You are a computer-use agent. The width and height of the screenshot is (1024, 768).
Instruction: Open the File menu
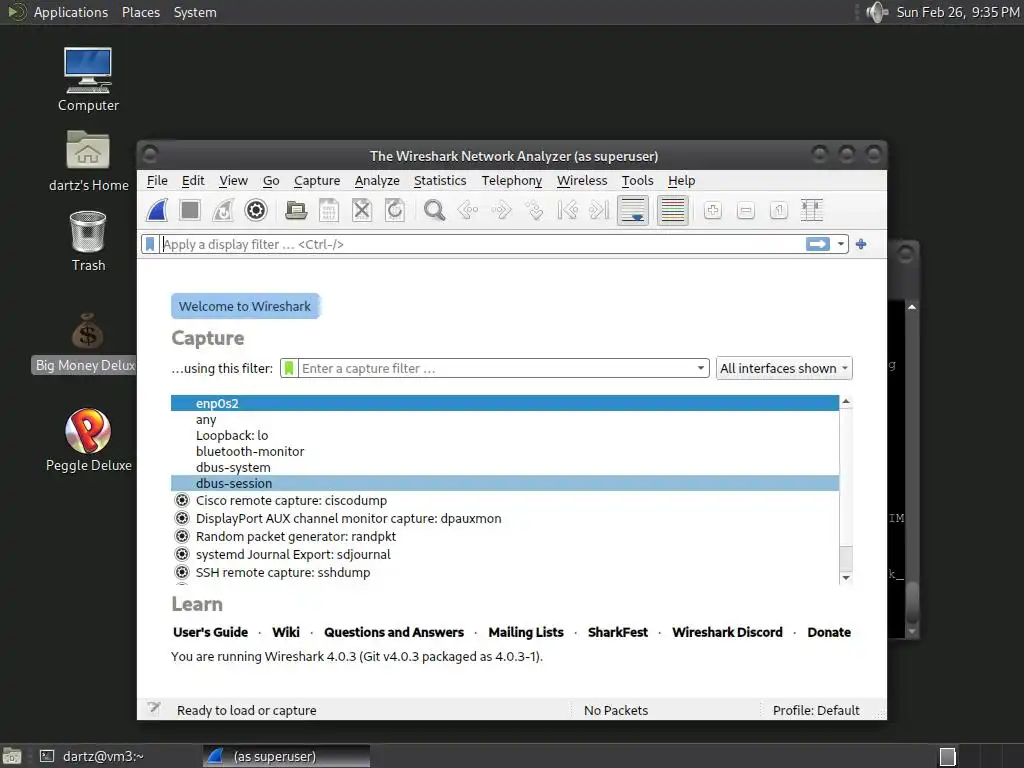tap(157, 181)
